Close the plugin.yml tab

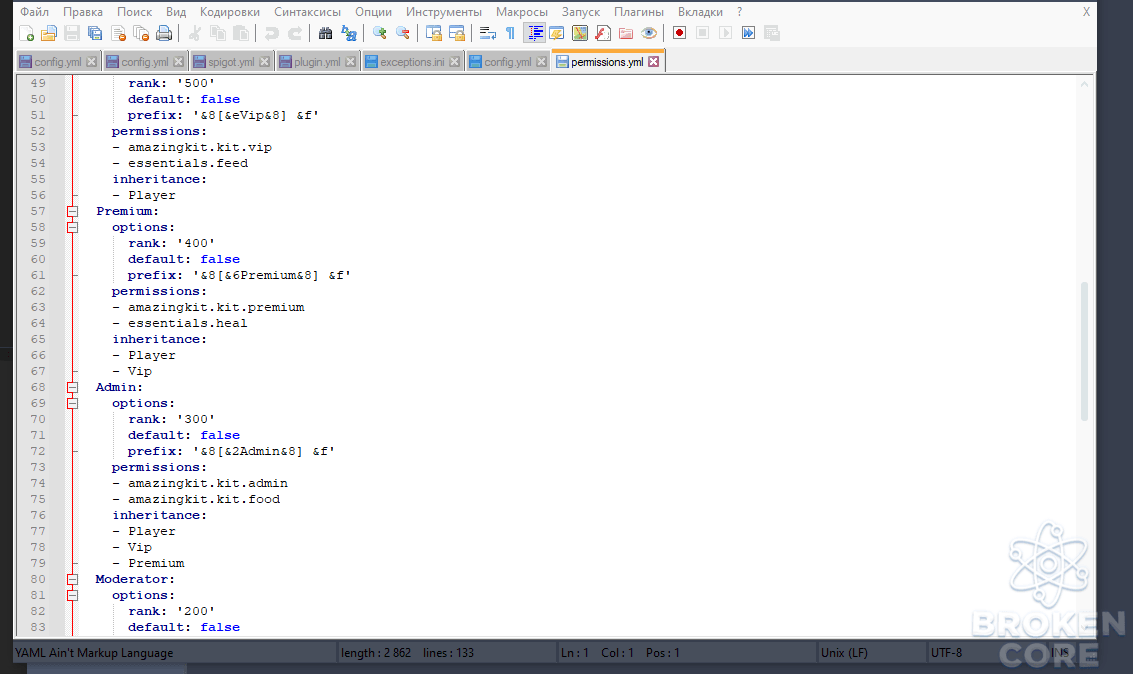350,62
